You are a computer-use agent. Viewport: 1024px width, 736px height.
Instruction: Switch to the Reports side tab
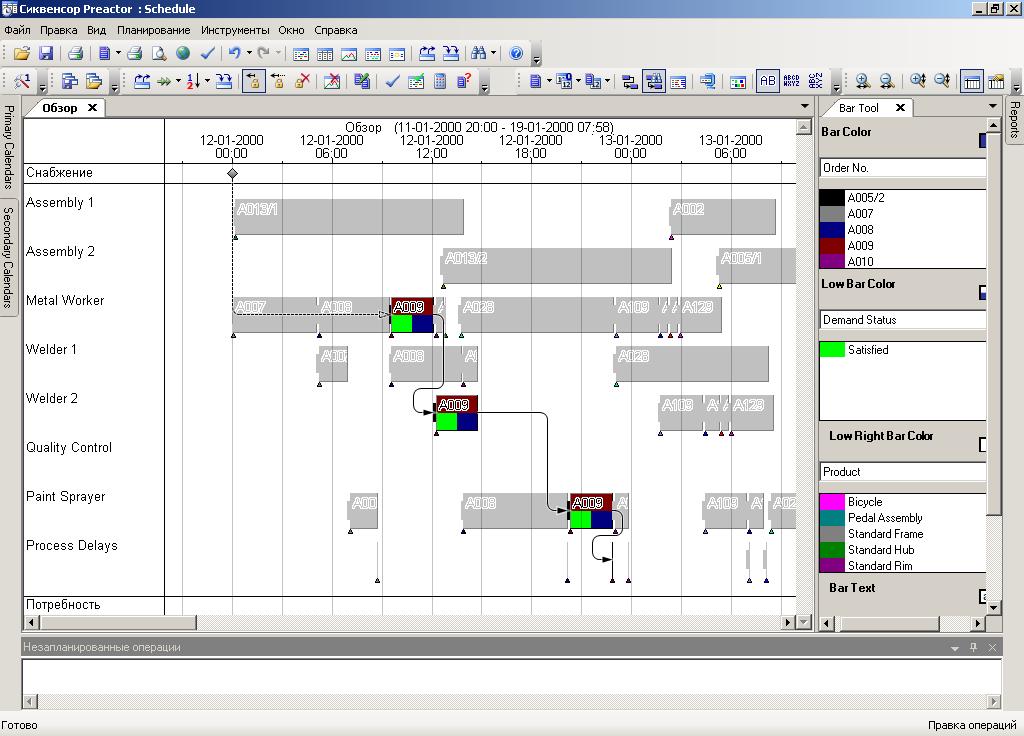[x=1014, y=120]
